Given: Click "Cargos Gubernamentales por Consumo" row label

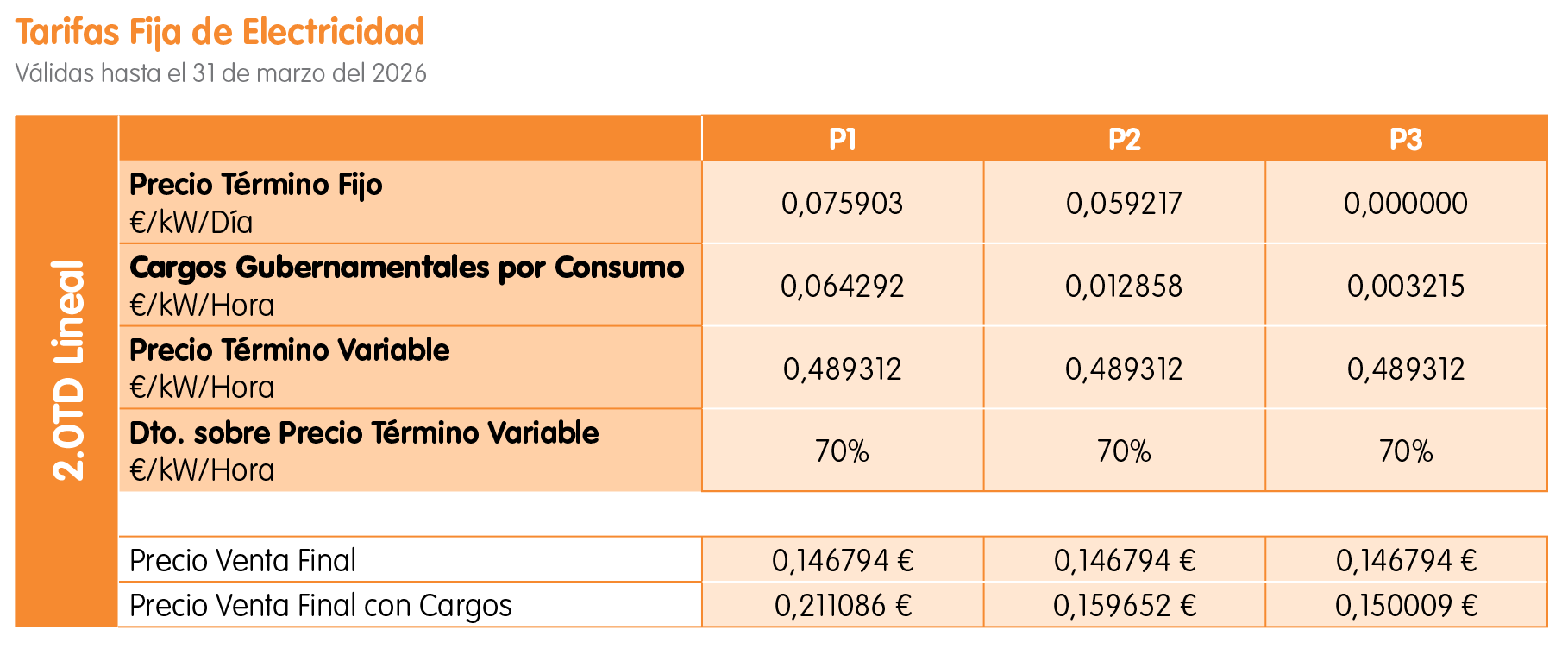Looking at the screenshot, I should 406,268.
